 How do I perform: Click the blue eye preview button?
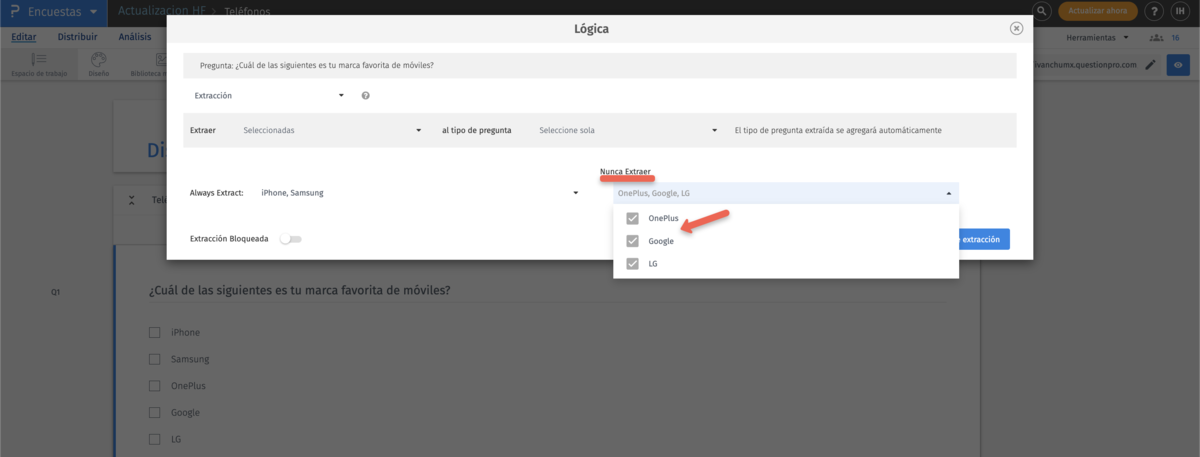tap(1178, 65)
